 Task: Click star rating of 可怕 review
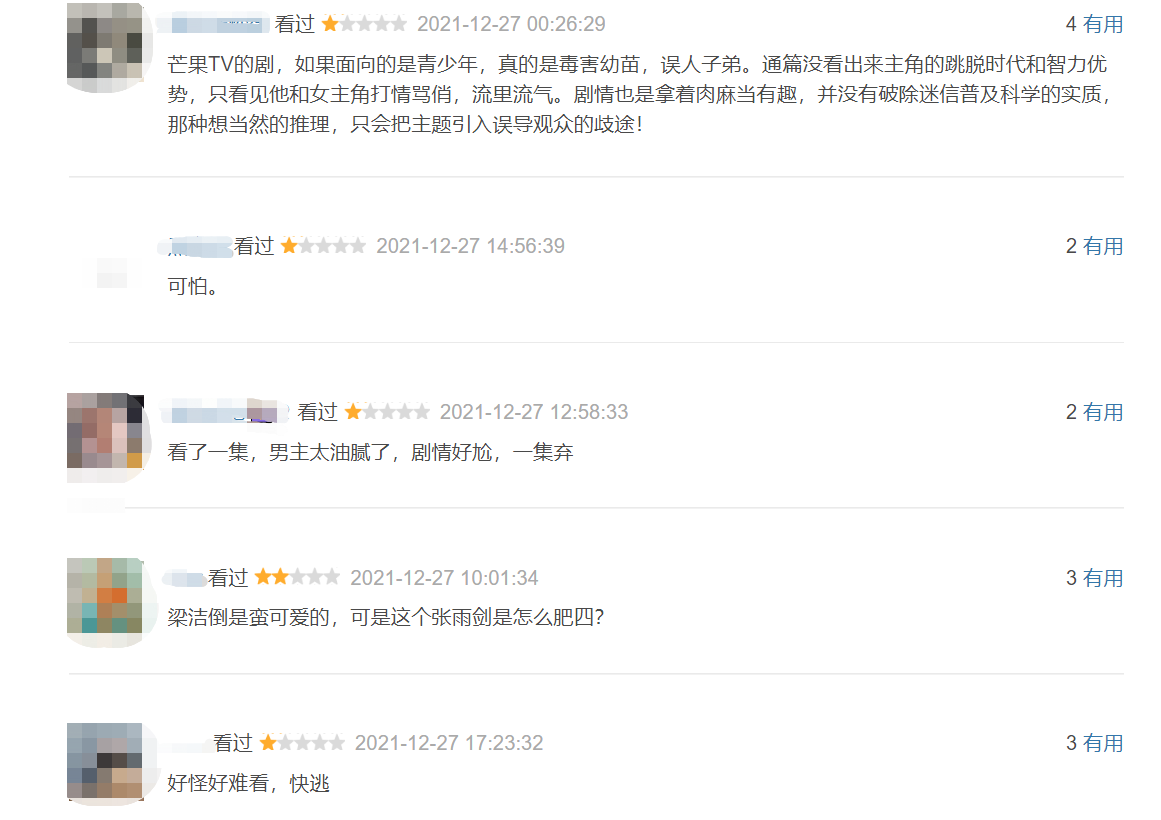(x=324, y=247)
